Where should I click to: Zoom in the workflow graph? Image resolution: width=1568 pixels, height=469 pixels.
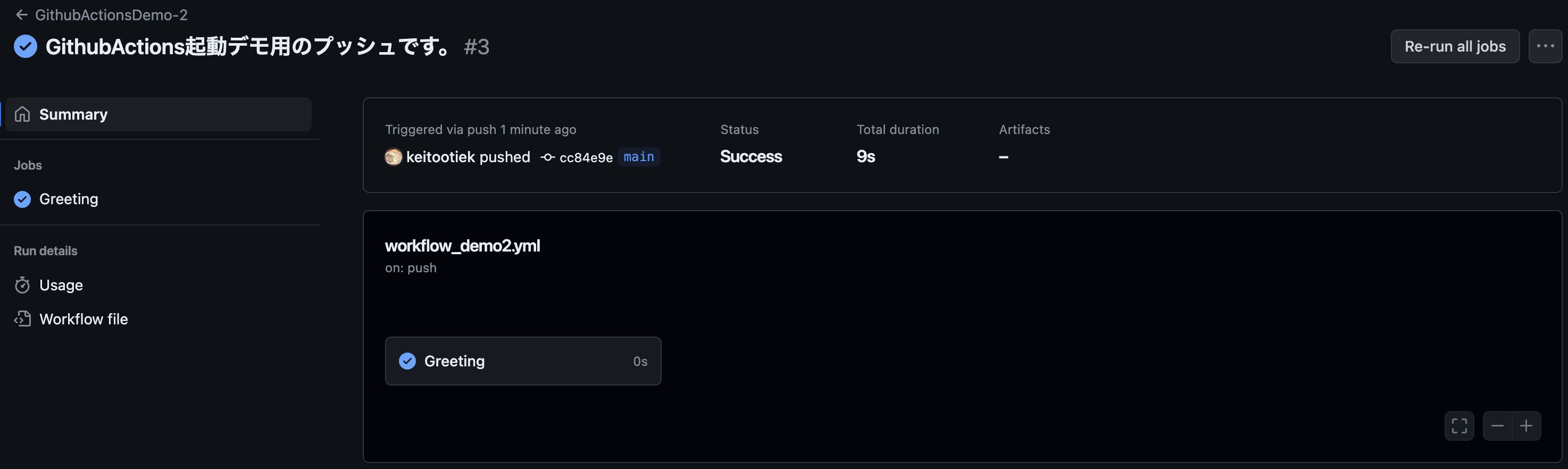tap(1525, 425)
